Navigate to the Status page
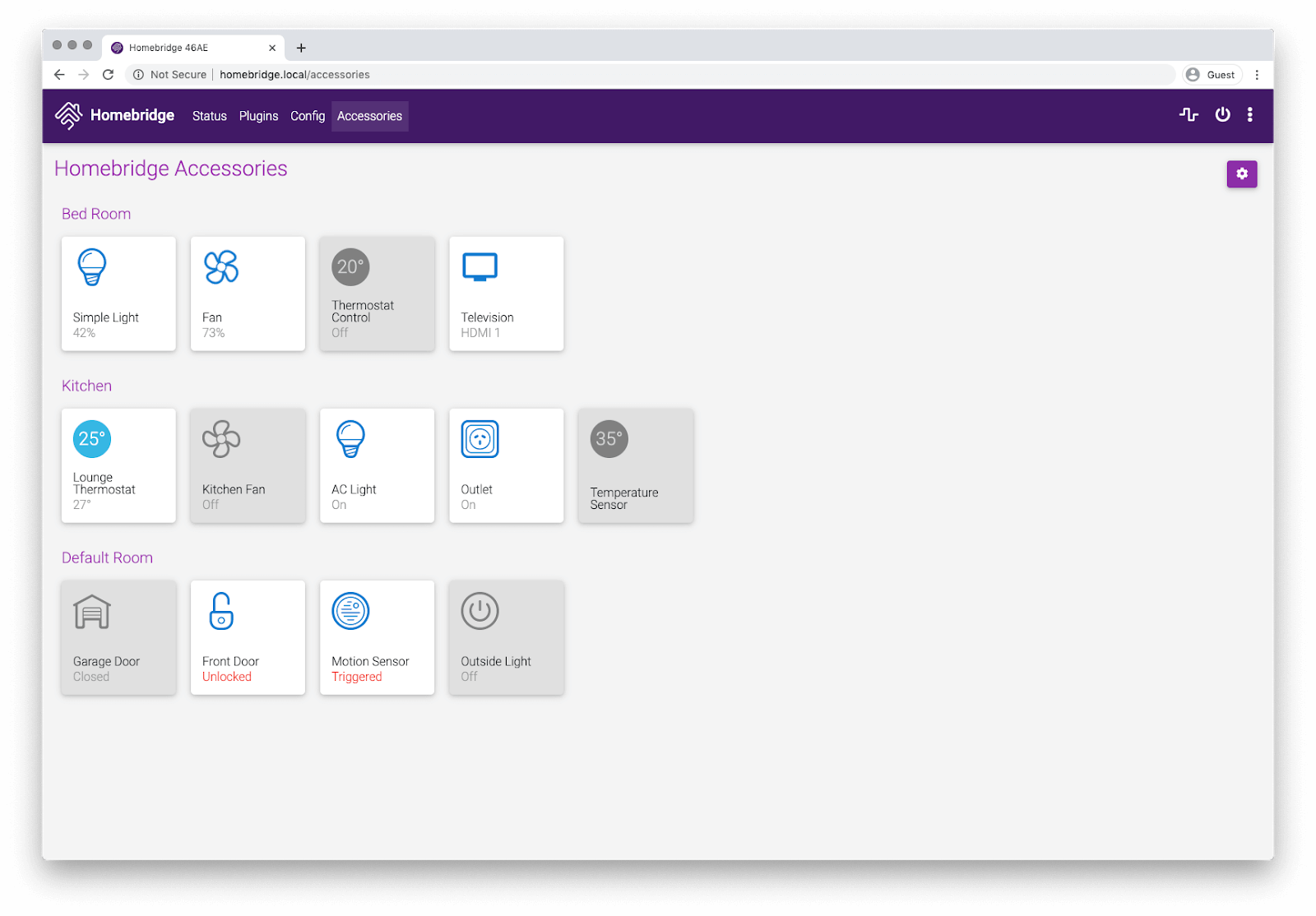Screen dimensions: 1316x916 (x=209, y=116)
